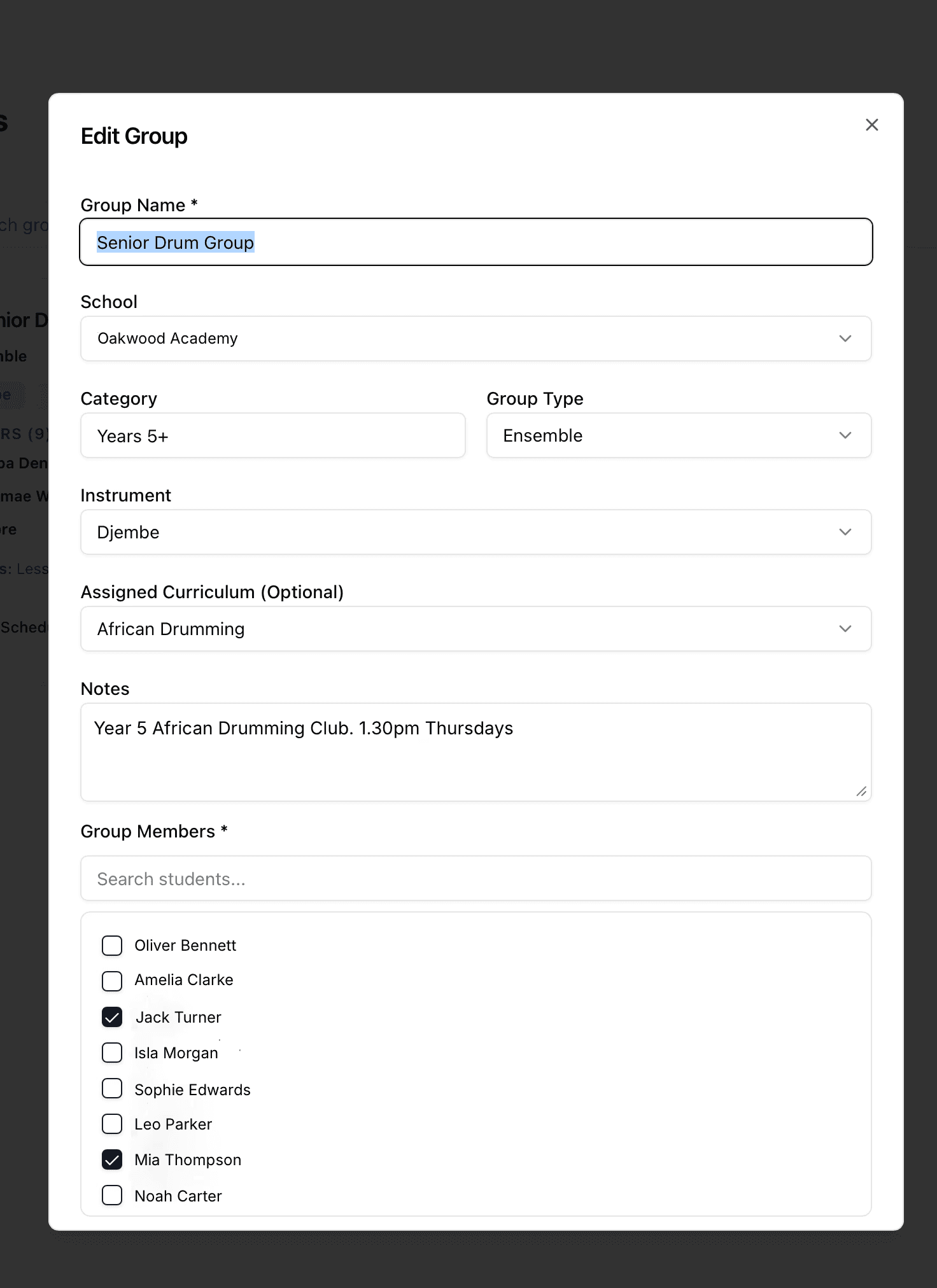Click the Edit Group heading

tap(134, 136)
